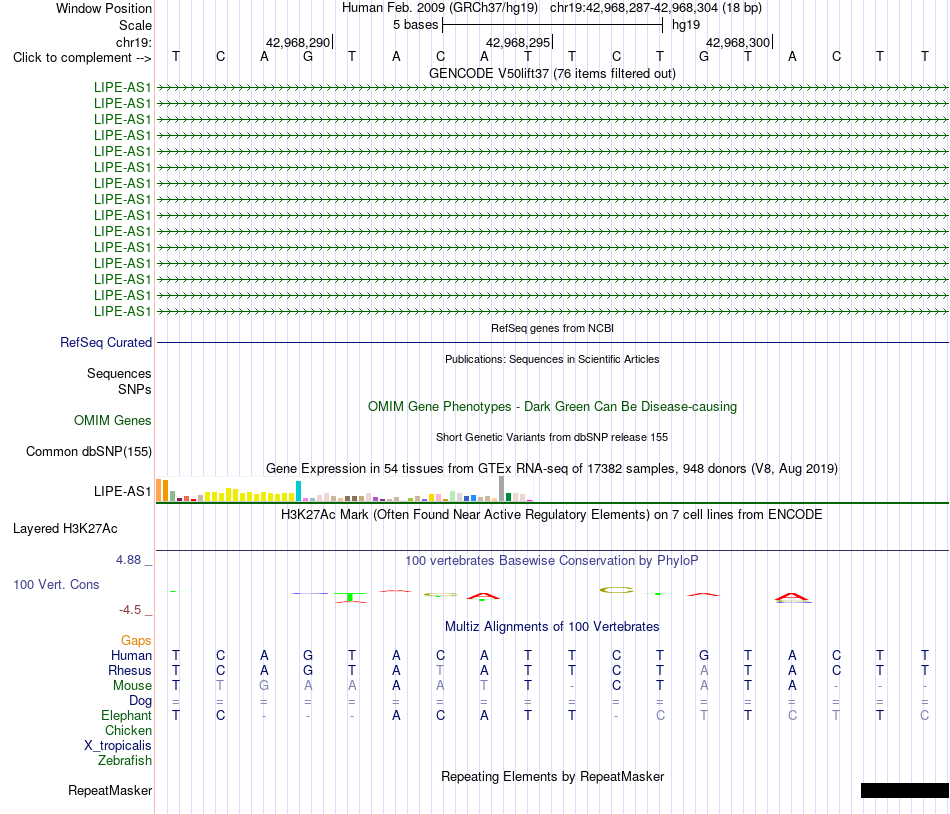This screenshot has width=950, height=814.
Task: Open the RefSeq Curated track label
Action: [106, 342]
